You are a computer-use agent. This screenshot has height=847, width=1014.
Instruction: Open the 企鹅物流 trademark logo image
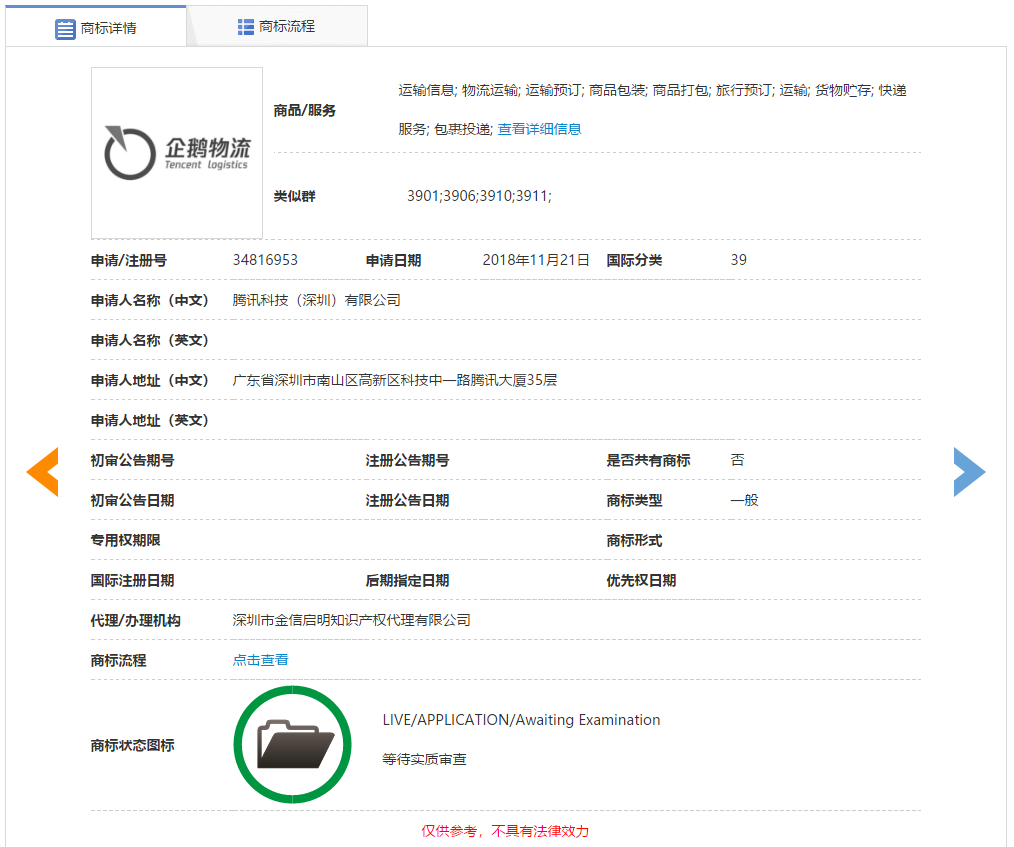(177, 153)
